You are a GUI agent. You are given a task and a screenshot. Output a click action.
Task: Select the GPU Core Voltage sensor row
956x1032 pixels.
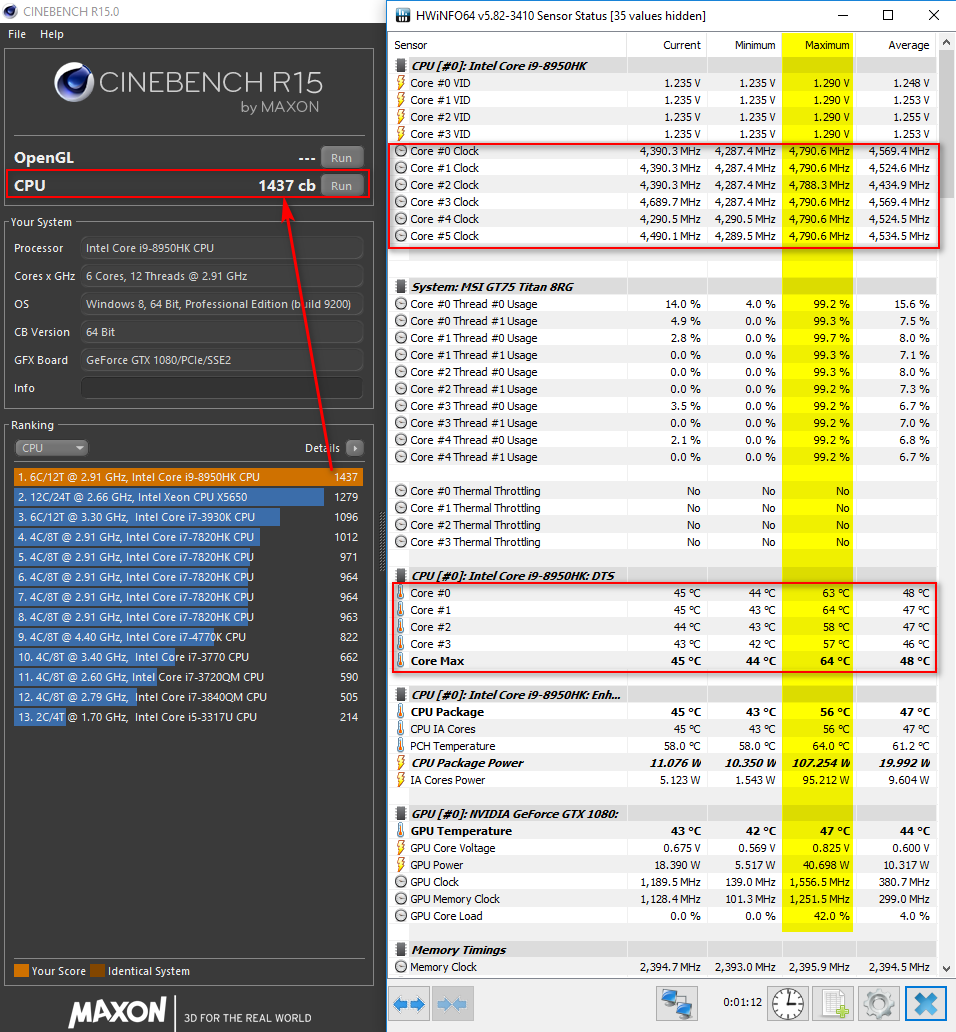pos(663,848)
